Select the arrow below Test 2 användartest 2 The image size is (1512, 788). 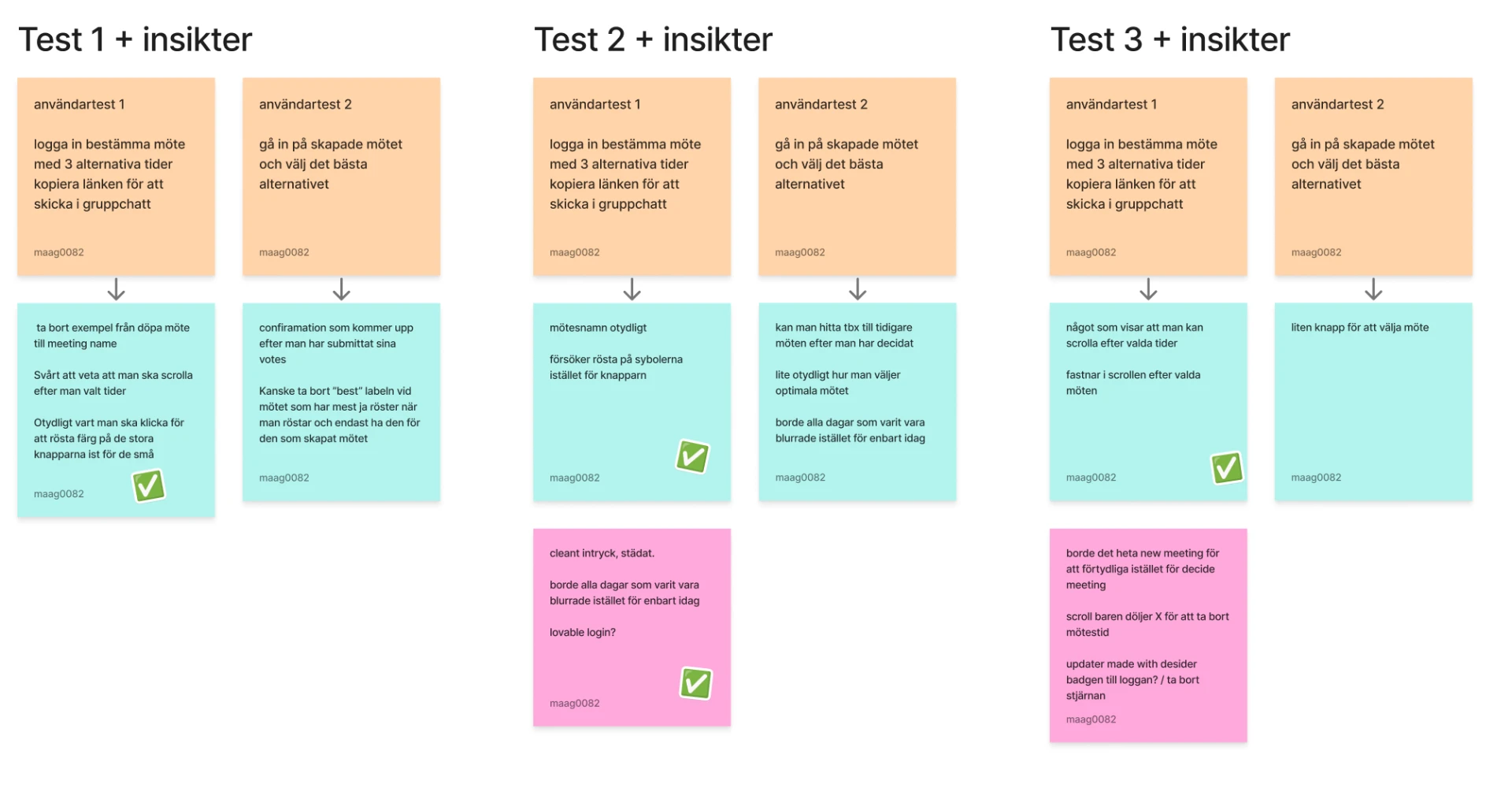(x=858, y=289)
